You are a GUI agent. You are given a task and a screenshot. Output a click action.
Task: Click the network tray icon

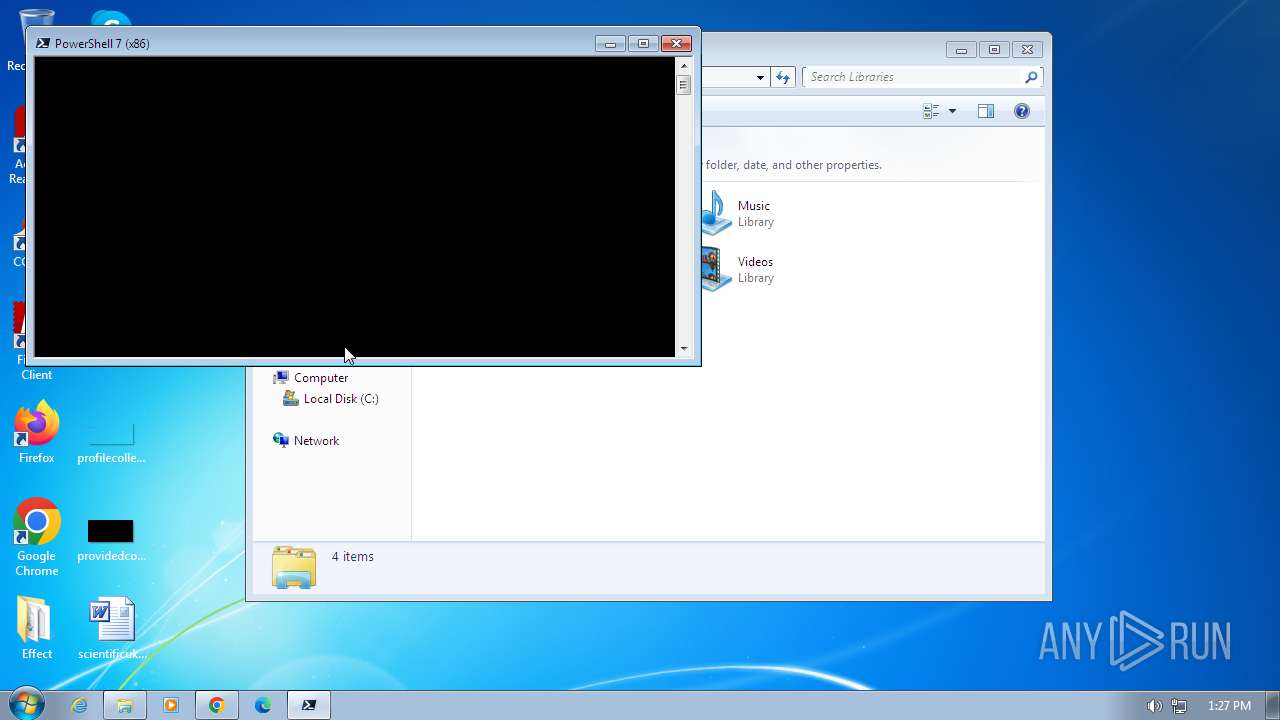click(x=1179, y=706)
